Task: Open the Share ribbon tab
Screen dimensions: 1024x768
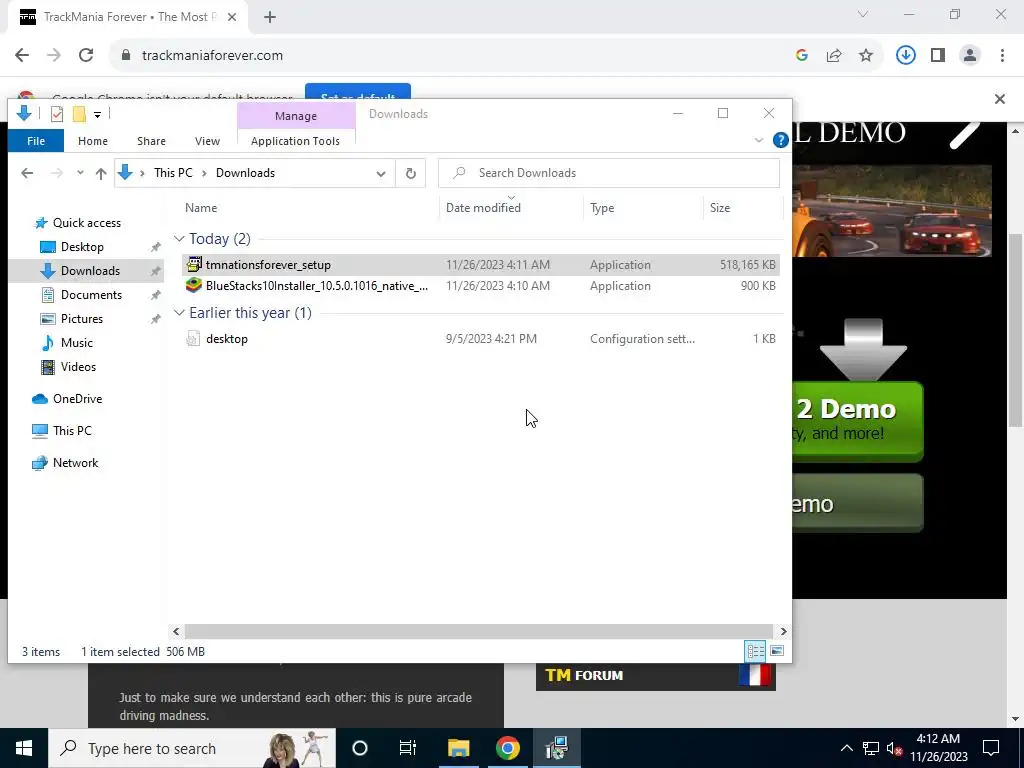Action: point(152,141)
